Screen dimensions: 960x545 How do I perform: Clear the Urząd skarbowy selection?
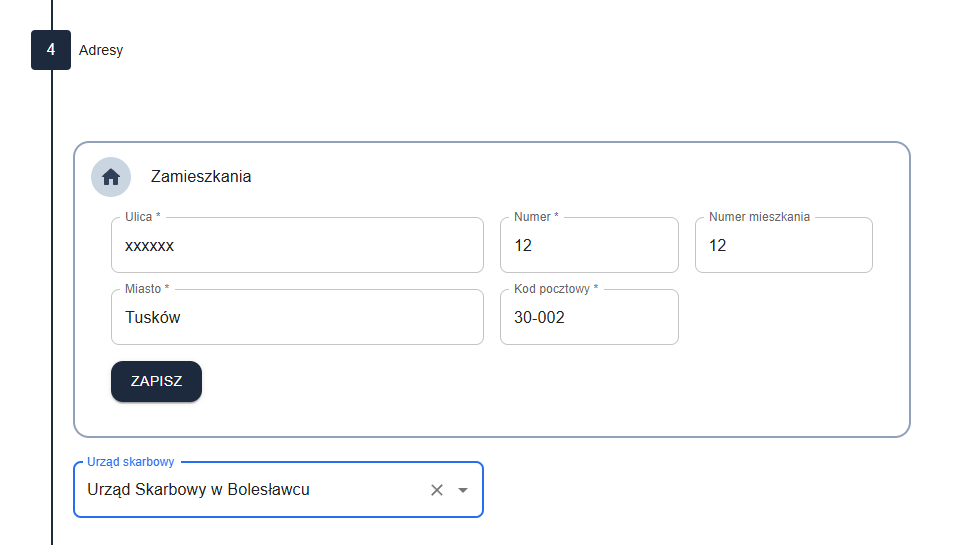436,490
